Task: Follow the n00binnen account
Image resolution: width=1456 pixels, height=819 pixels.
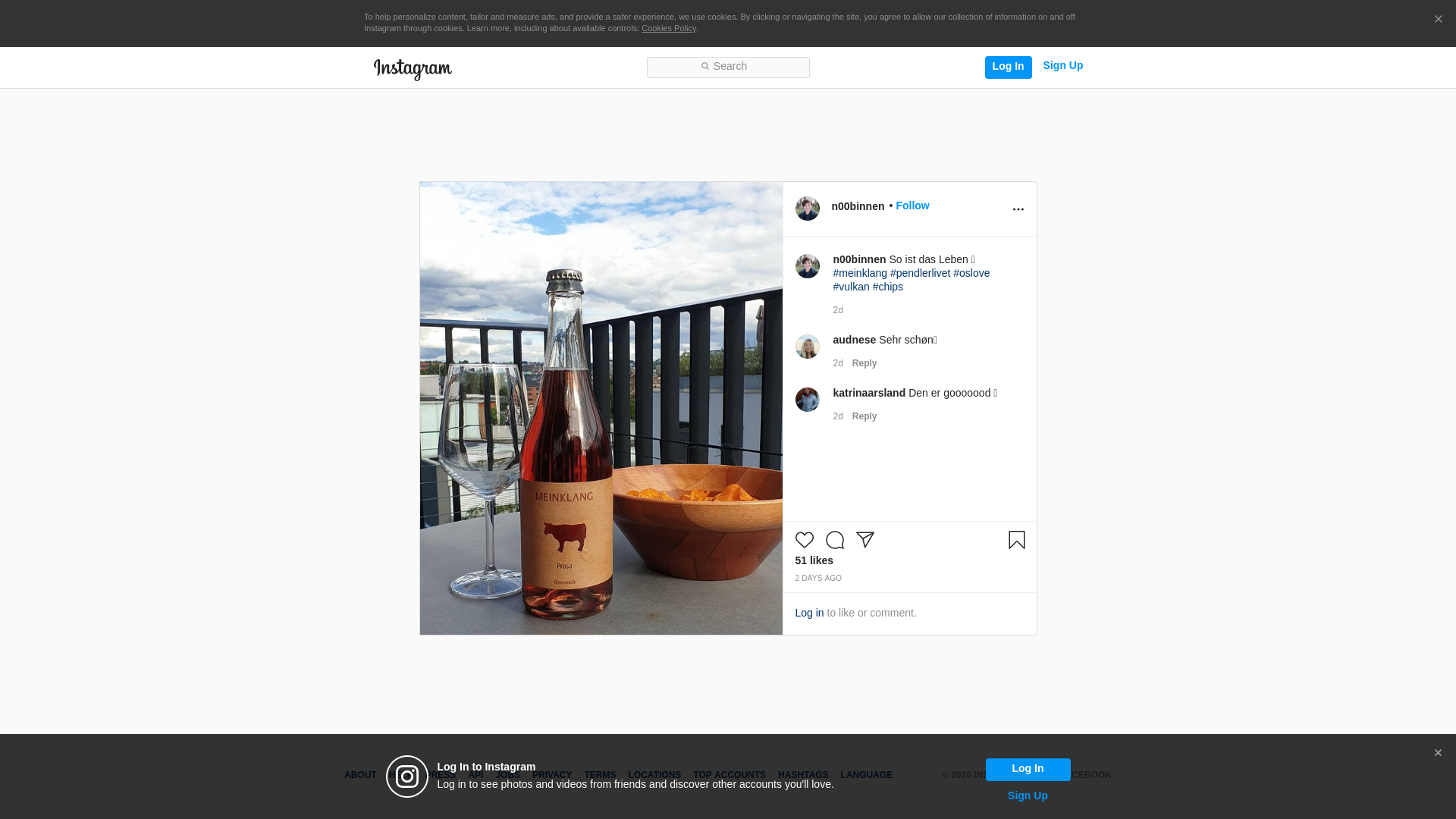Action: (x=912, y=206)
